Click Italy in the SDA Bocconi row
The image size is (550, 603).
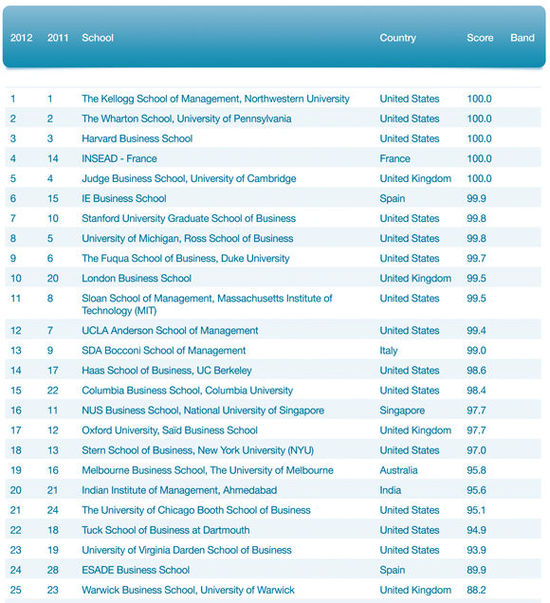[x=388, y=351]
